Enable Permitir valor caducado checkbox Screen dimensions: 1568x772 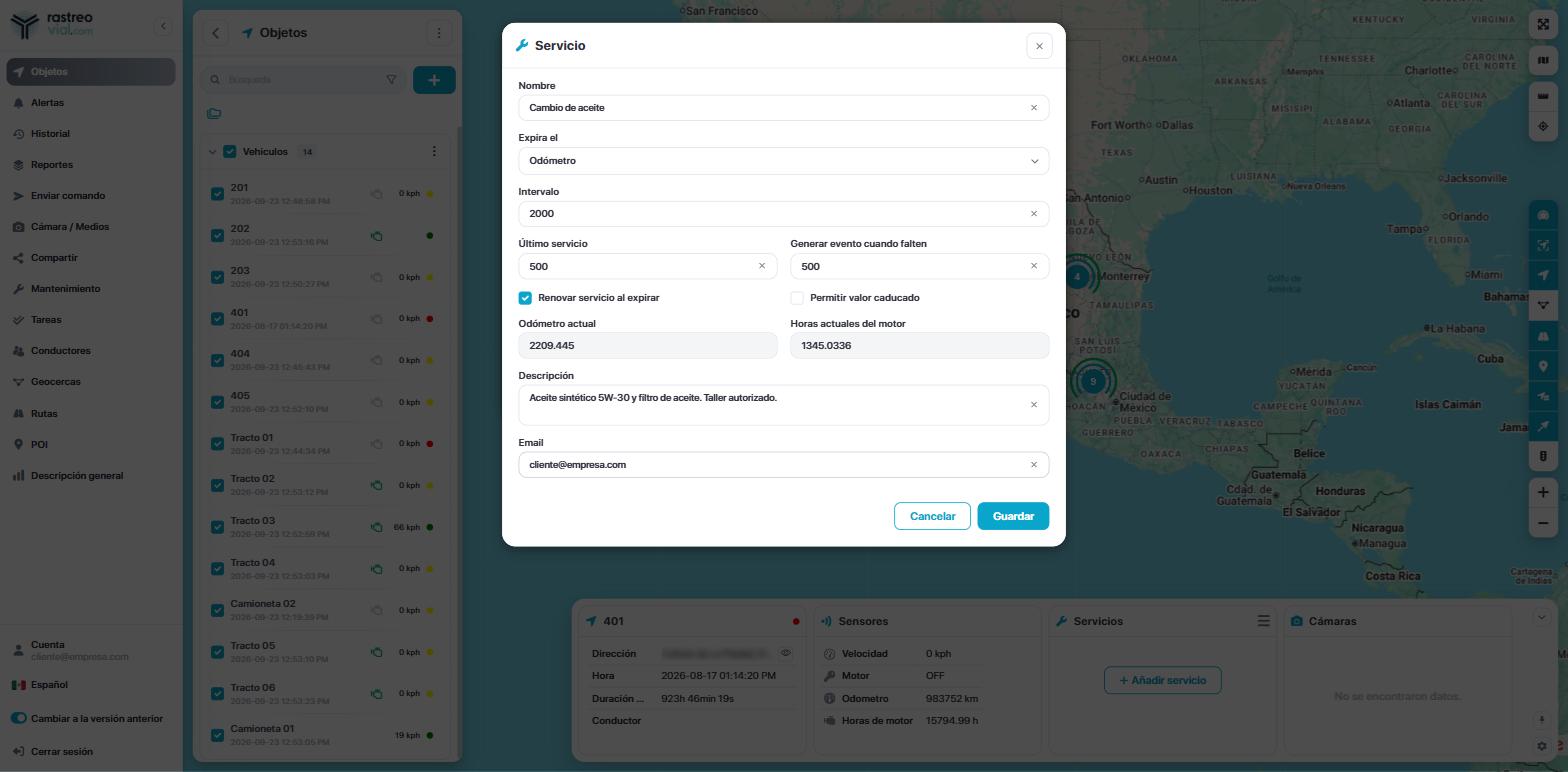coord(797,298)
